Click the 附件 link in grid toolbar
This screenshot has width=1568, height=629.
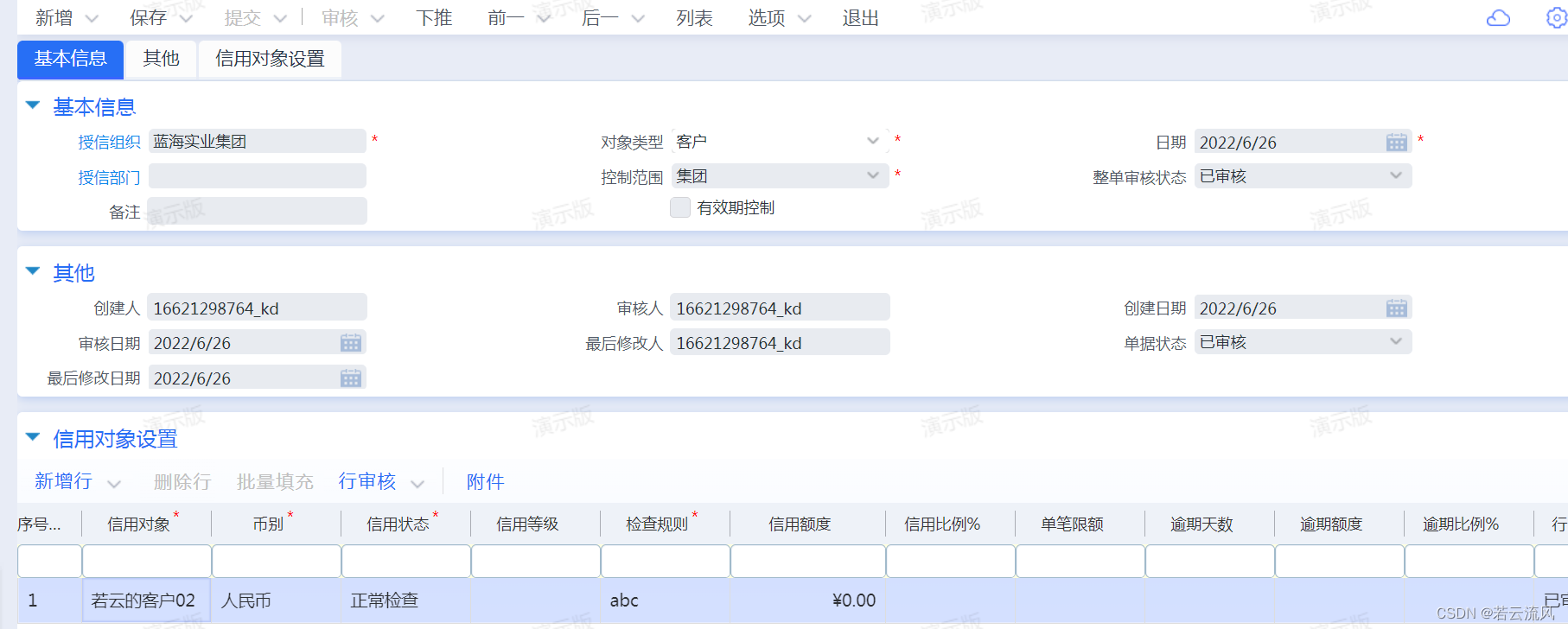click(x=485, y=481)
